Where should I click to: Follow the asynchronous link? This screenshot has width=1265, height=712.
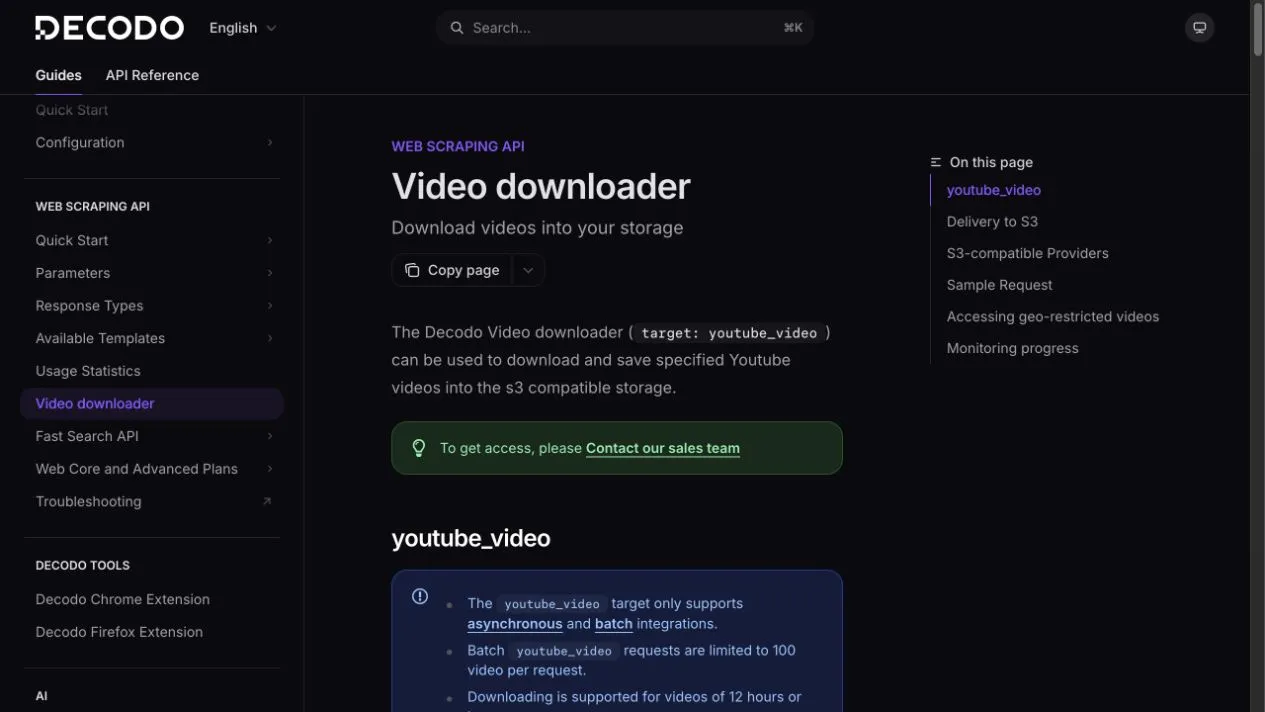[515, 624]
